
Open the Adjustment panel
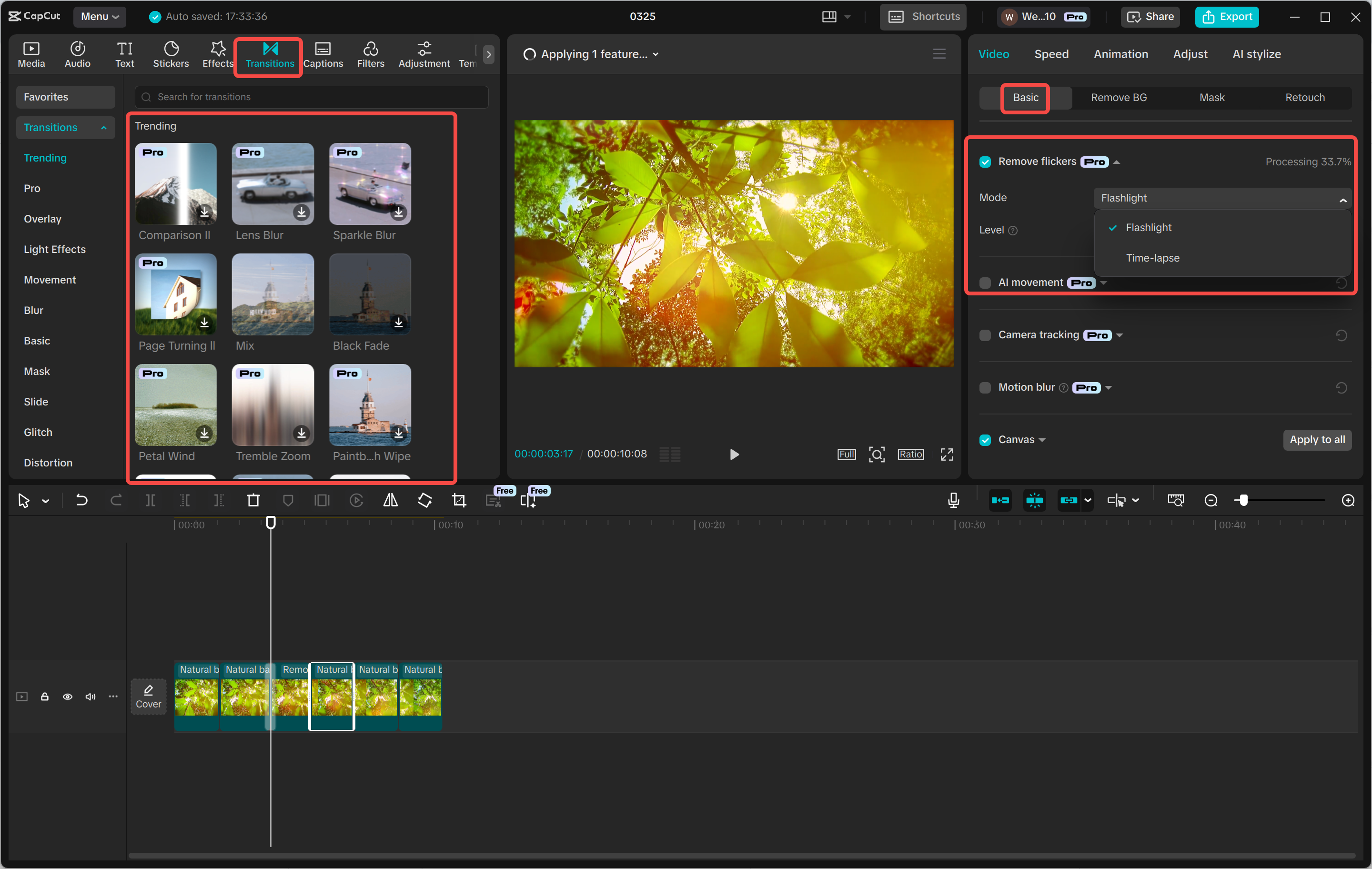click(x=424, y=55)
